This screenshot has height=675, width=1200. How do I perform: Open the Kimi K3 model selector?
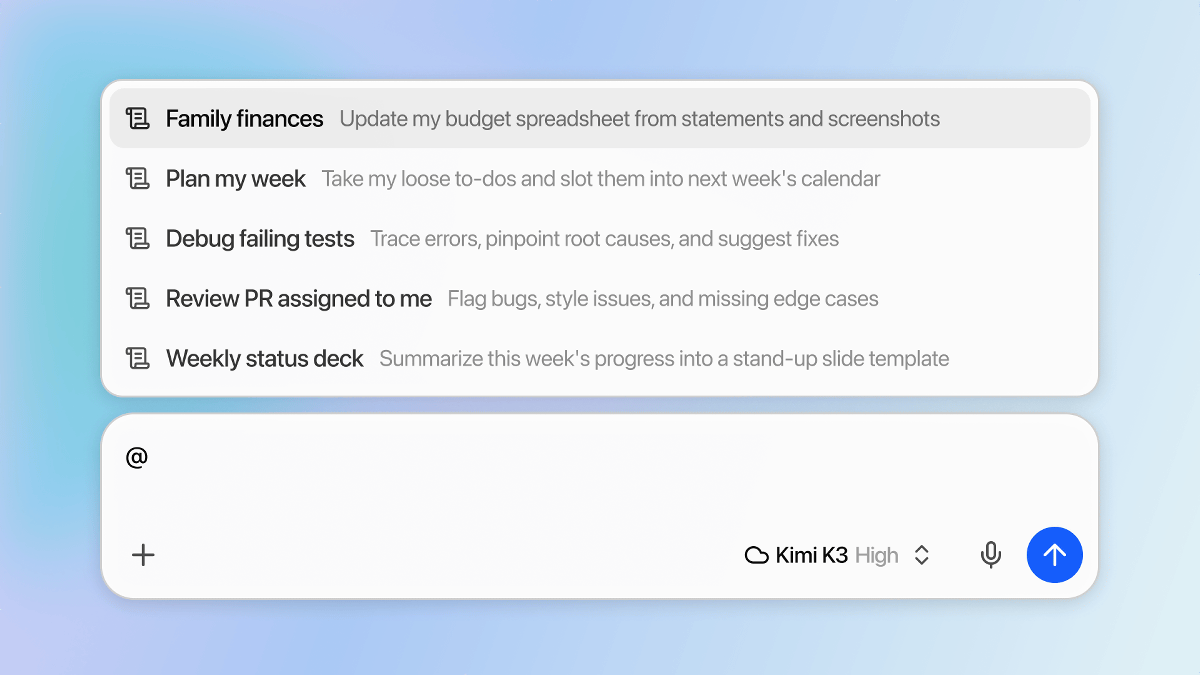(838, 555)
